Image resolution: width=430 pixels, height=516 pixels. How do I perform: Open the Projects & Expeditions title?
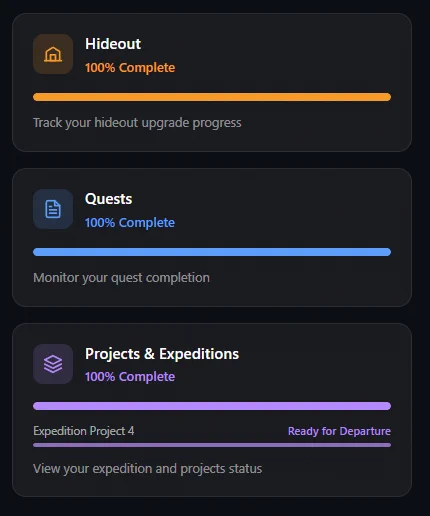point(162,354)
